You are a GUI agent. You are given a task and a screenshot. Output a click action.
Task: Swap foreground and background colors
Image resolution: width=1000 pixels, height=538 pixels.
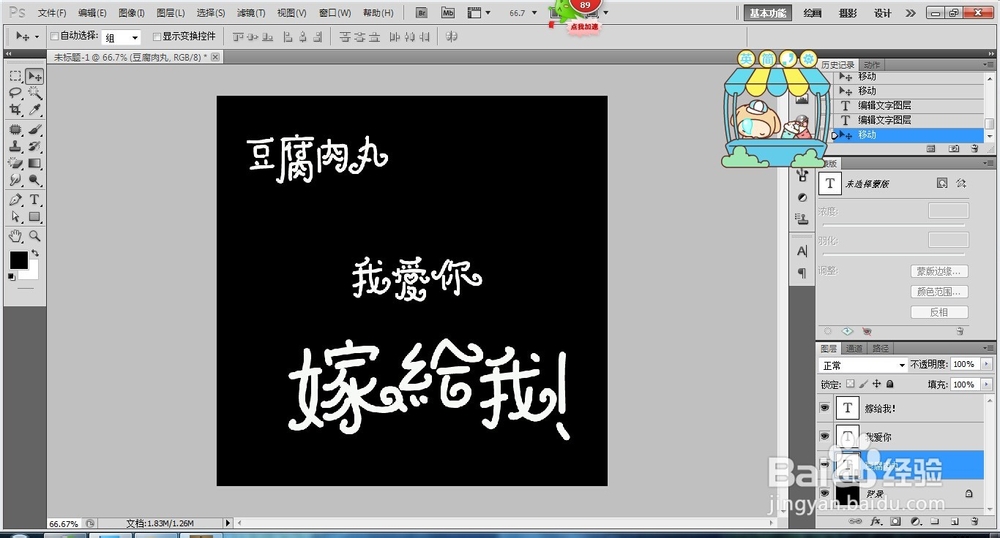point(35,253)
